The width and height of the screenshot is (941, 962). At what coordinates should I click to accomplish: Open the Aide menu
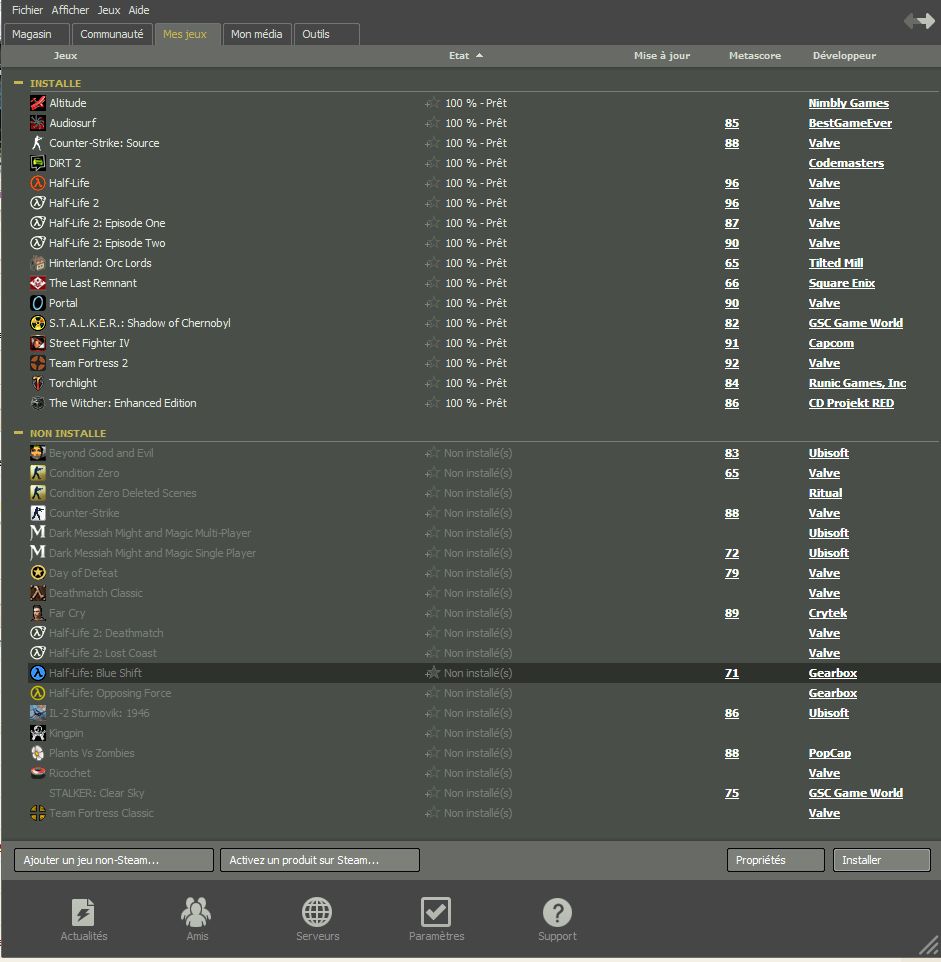click(x=139, y=10)
